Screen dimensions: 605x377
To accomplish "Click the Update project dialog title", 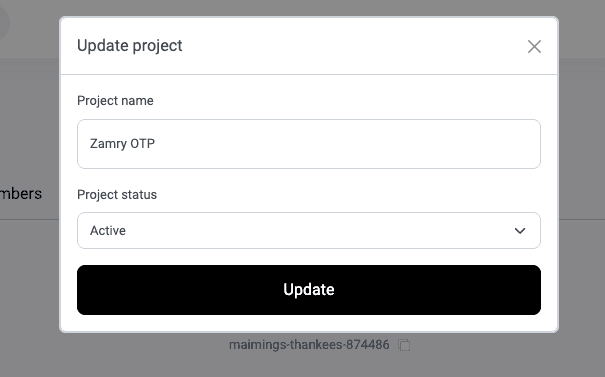I will click(x=130, y=46).
